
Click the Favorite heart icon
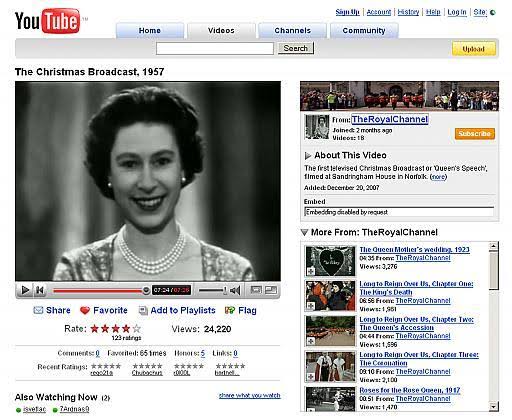click(x=85, y=310)
